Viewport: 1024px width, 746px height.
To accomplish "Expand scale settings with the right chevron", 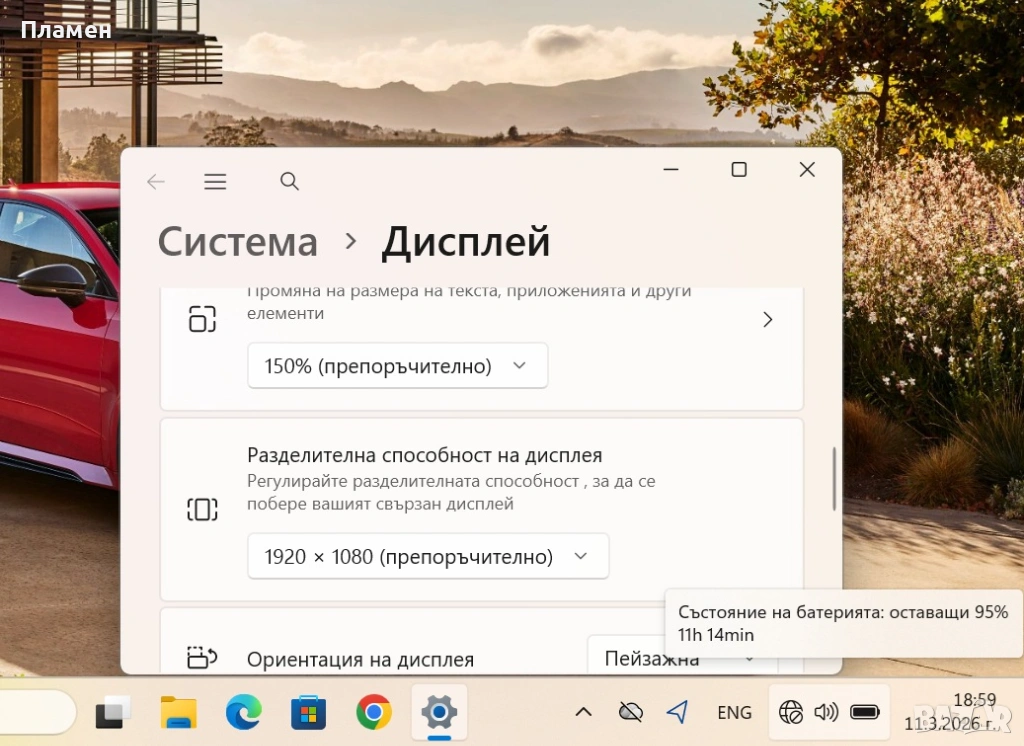I will tap(767, 319).
